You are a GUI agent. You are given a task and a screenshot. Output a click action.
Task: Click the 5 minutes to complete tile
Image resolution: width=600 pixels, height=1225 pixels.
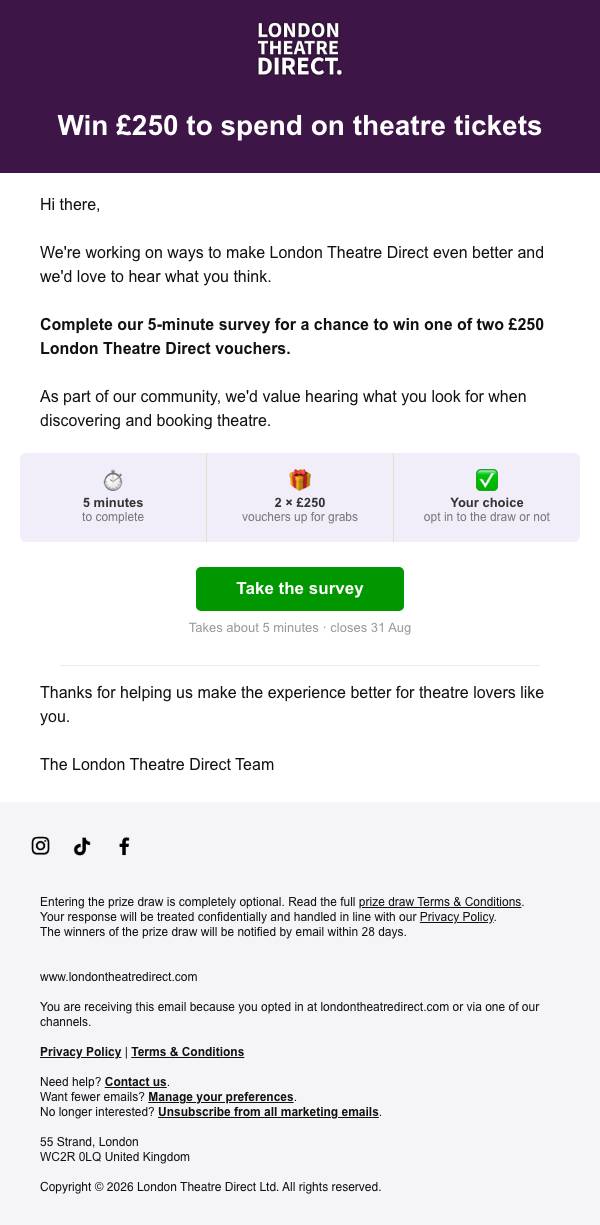(x=113, y=498)
